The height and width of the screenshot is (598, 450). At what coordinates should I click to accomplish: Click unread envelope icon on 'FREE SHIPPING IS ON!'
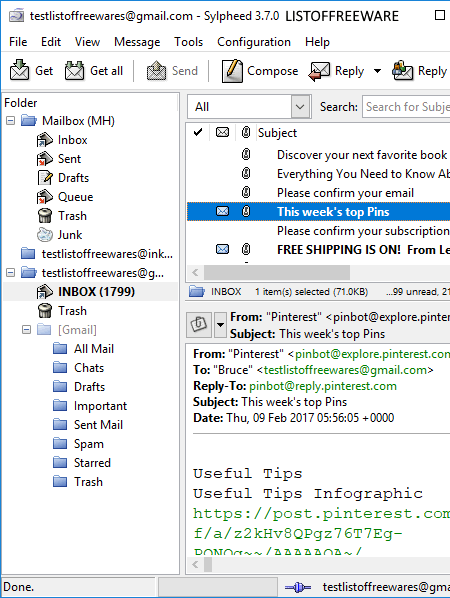tap(223, 249)
